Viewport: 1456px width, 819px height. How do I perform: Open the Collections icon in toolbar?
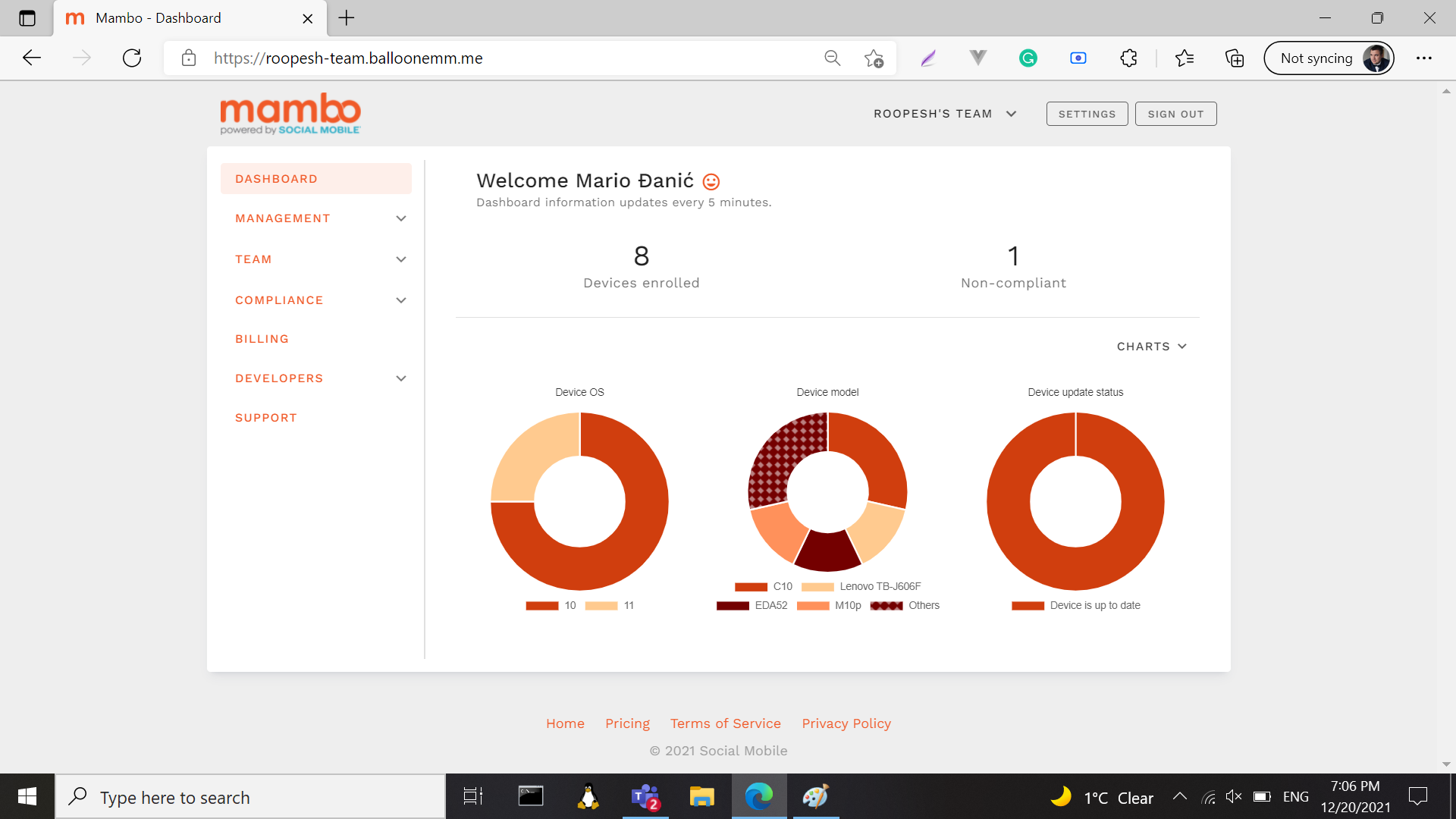tap(1234, 58)
